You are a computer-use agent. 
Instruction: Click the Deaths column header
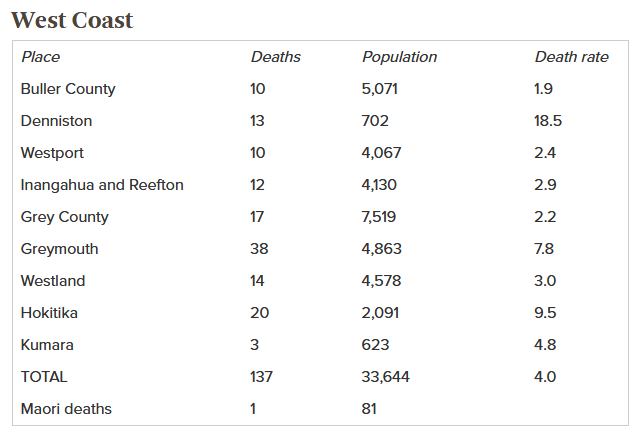click(x=275, y=57)
